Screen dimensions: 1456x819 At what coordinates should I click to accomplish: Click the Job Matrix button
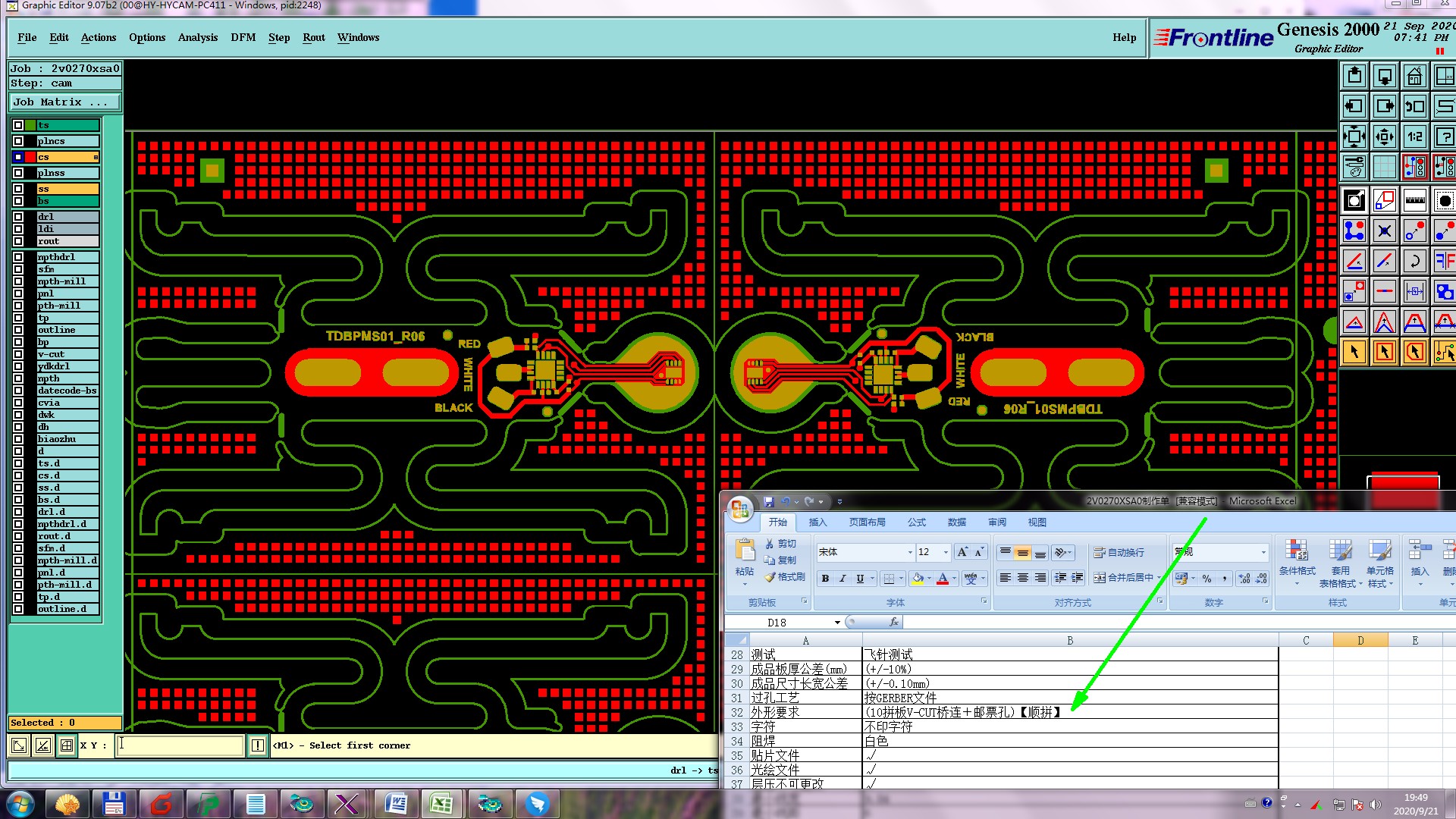(64, 102)
